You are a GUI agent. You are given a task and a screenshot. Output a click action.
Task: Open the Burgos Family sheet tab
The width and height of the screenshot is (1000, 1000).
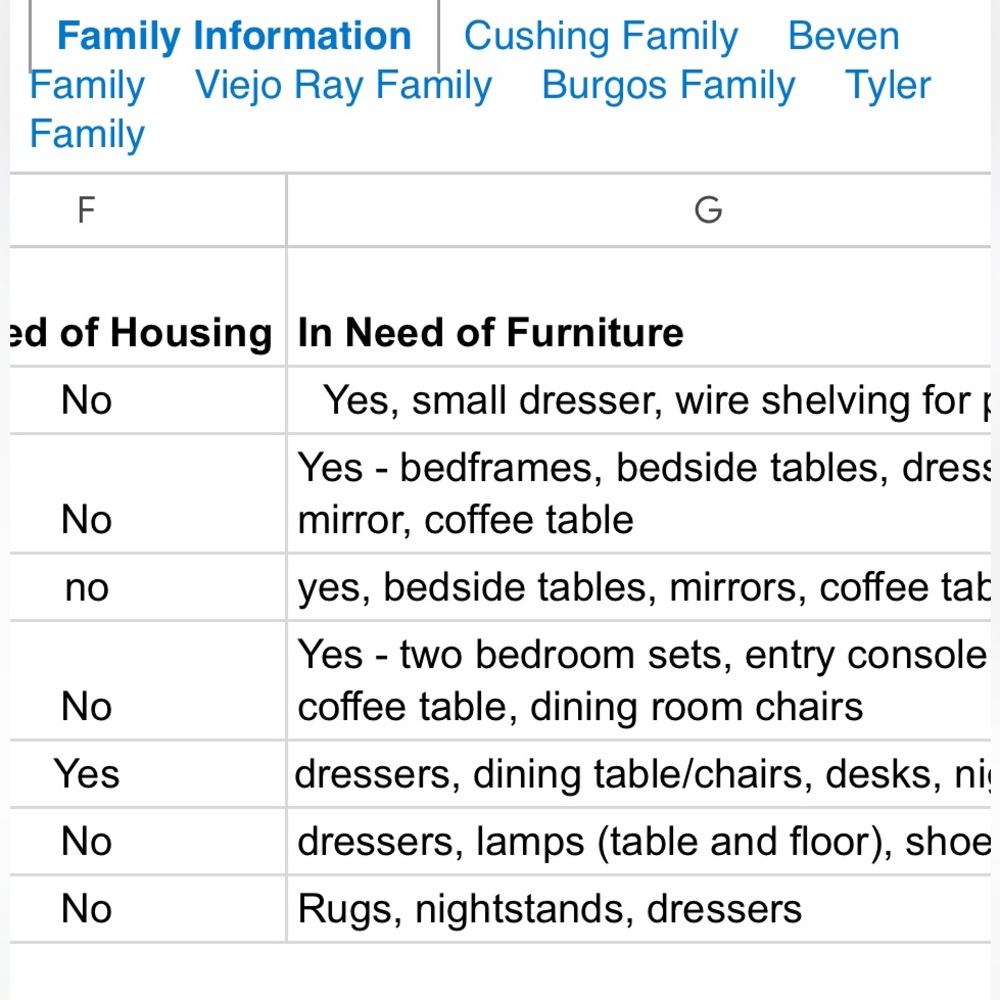pyautogui.click(x=668, y=85)
